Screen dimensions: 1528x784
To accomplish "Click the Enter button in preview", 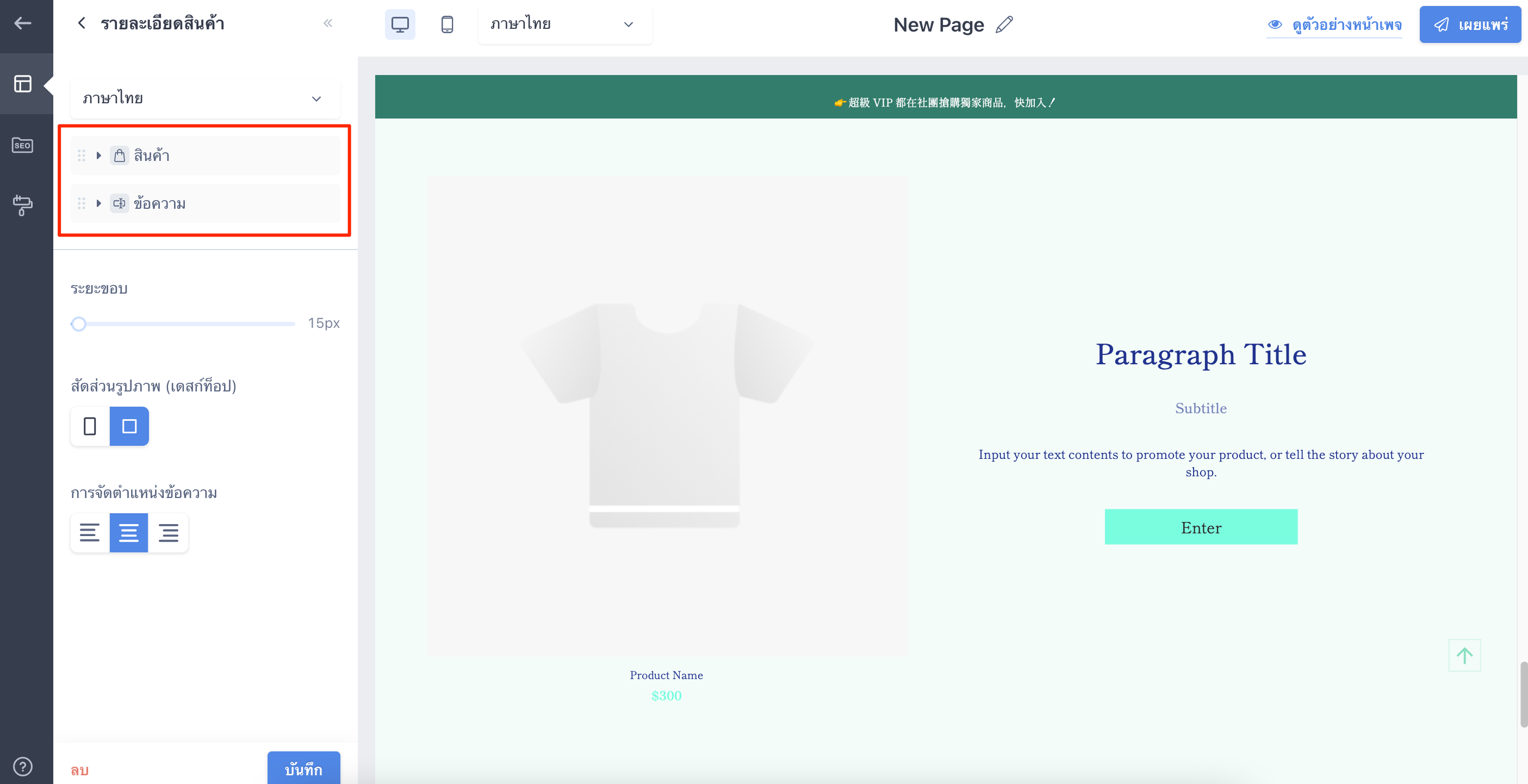I will pyautogui.click(x=1201, y=527).
